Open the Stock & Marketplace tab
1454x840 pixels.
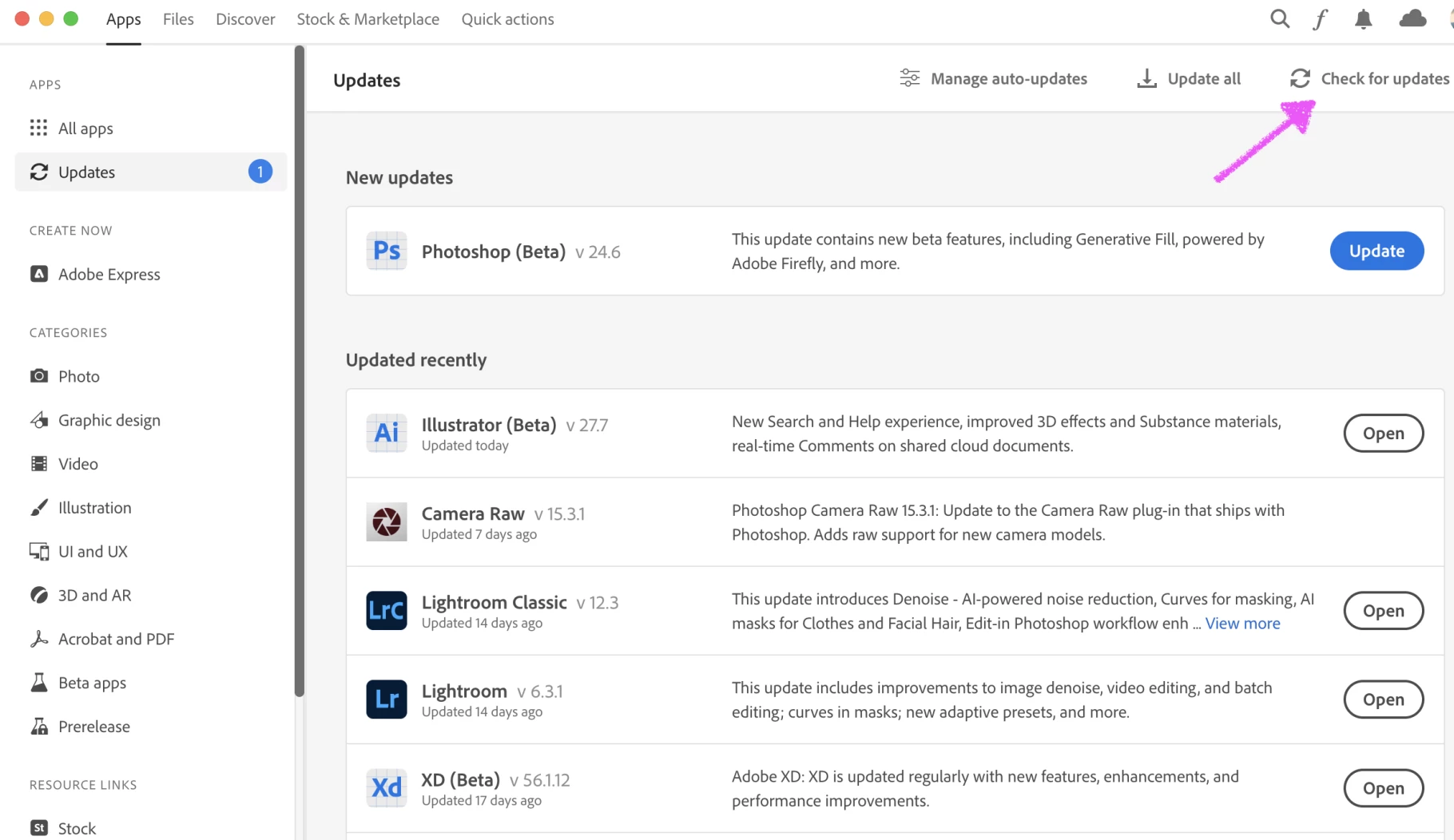coord(367,19)
